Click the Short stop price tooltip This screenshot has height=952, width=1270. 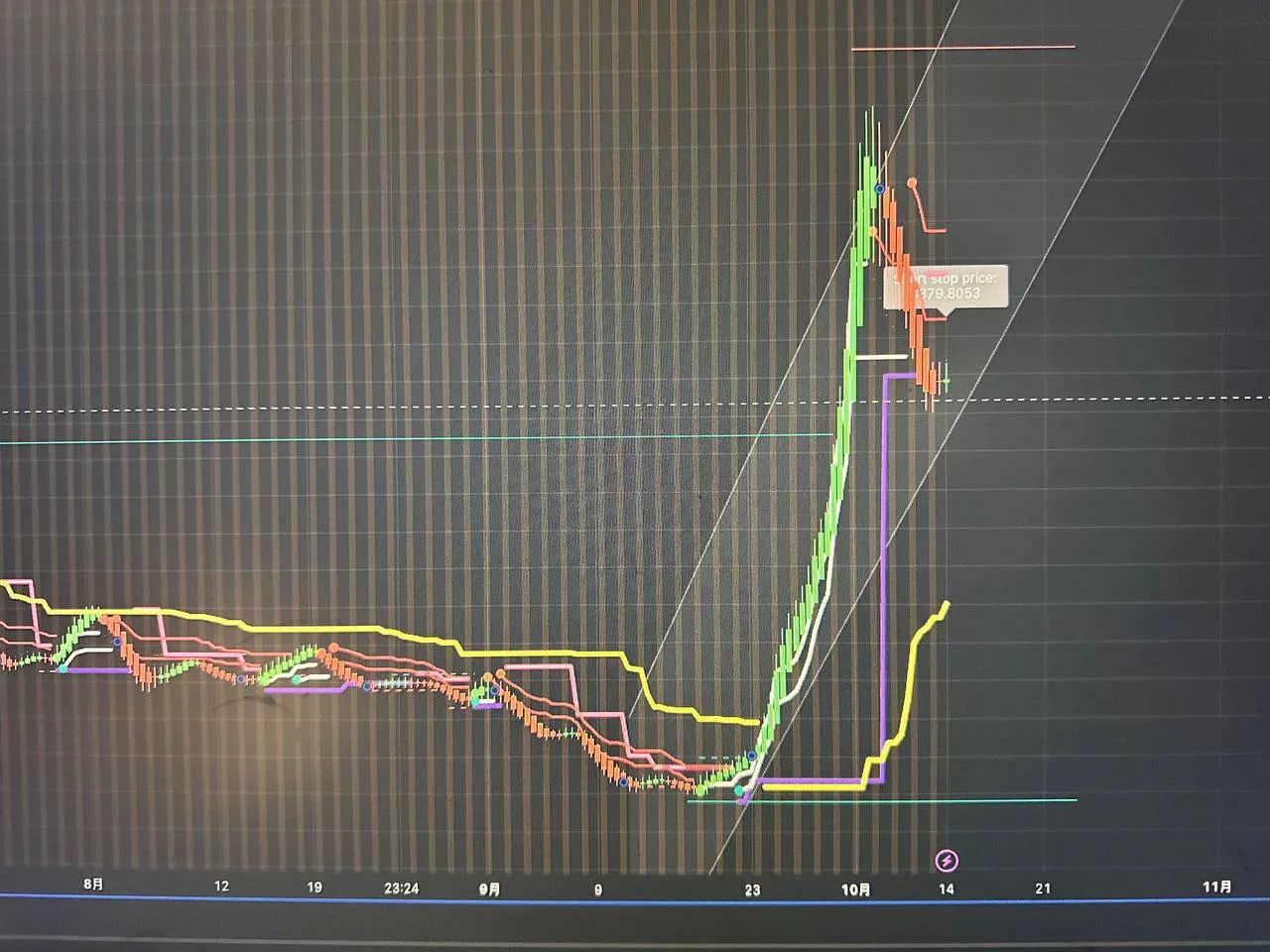(945, 286)
